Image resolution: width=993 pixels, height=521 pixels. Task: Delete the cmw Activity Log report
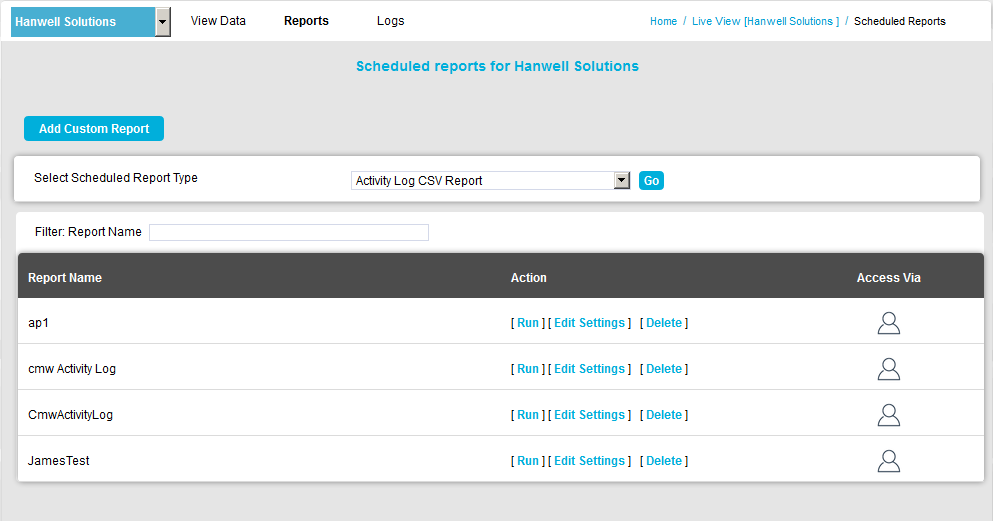664,369
